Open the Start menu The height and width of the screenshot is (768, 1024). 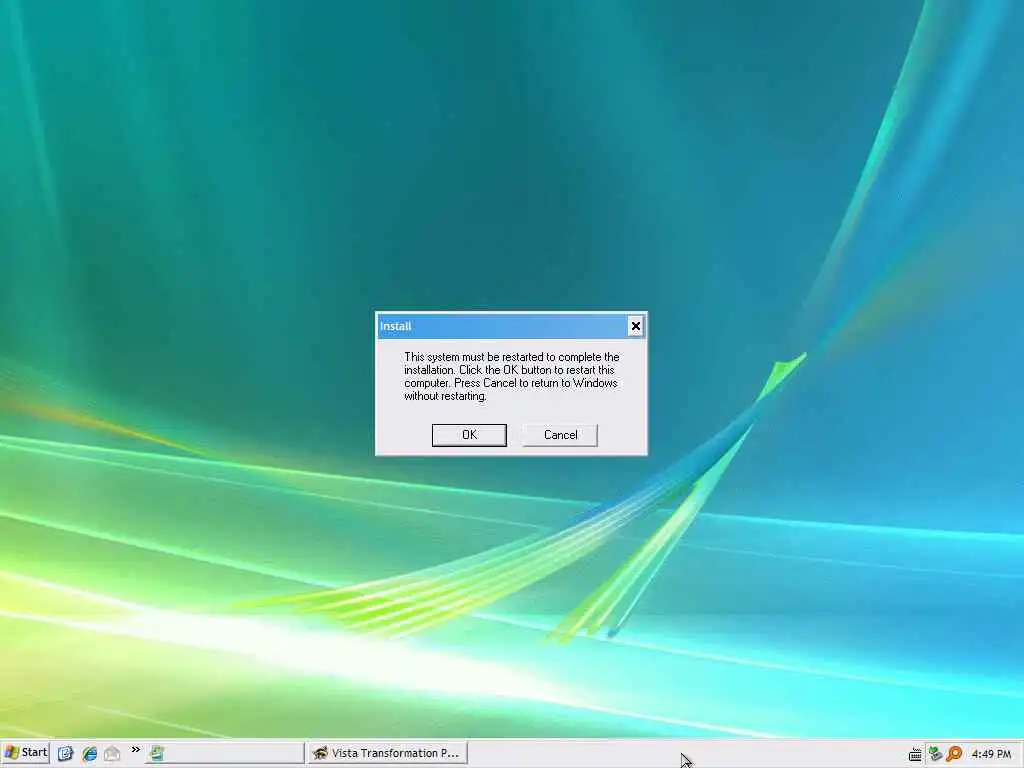25,753
